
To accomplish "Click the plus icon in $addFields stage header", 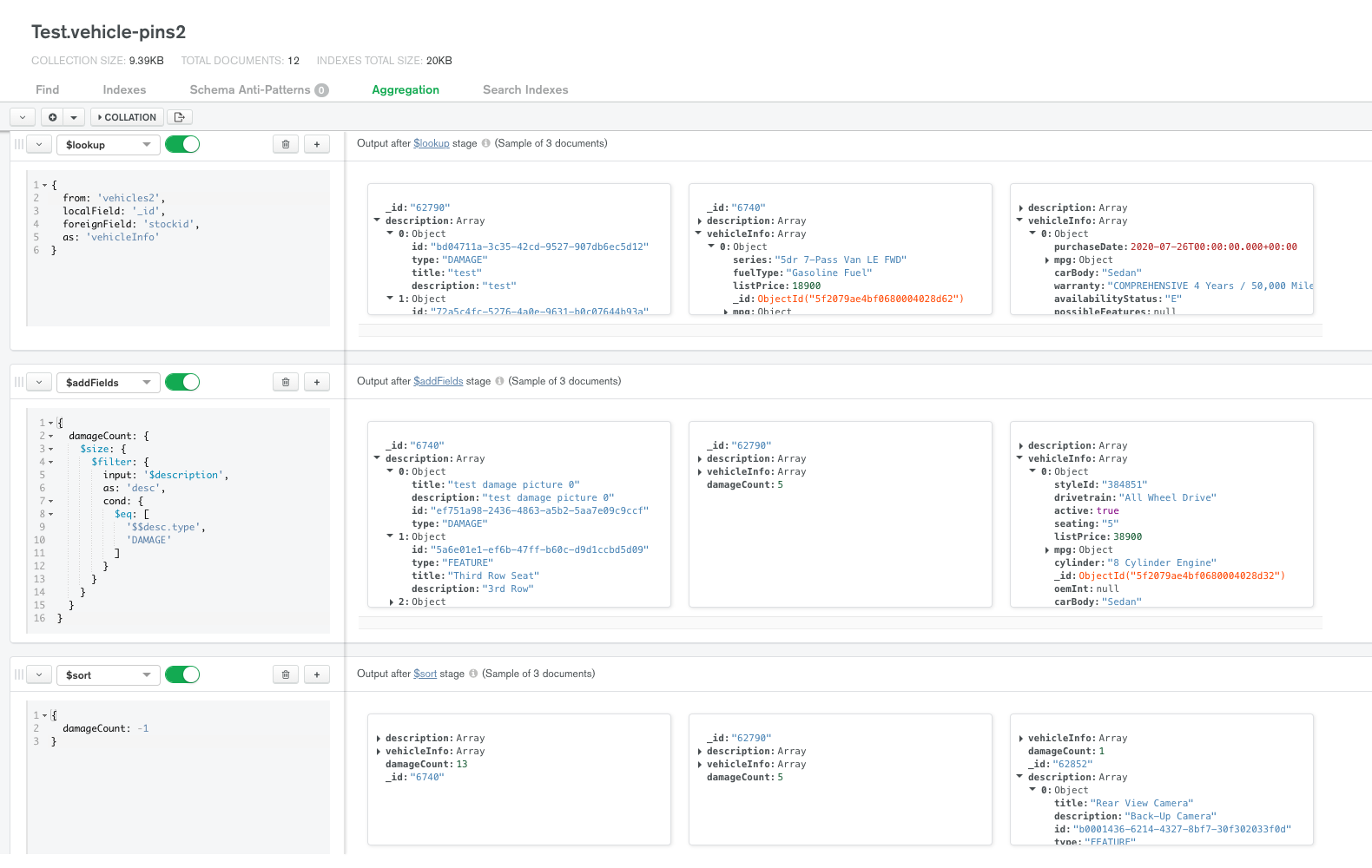I will tap(317, 383).
